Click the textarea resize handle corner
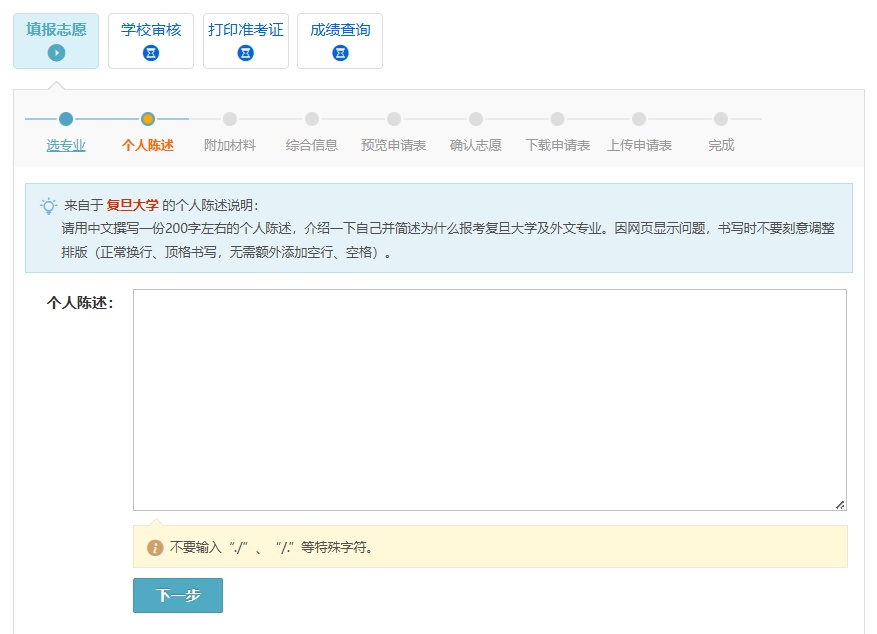This screenshot has width=877, height=634. (840, 504)
